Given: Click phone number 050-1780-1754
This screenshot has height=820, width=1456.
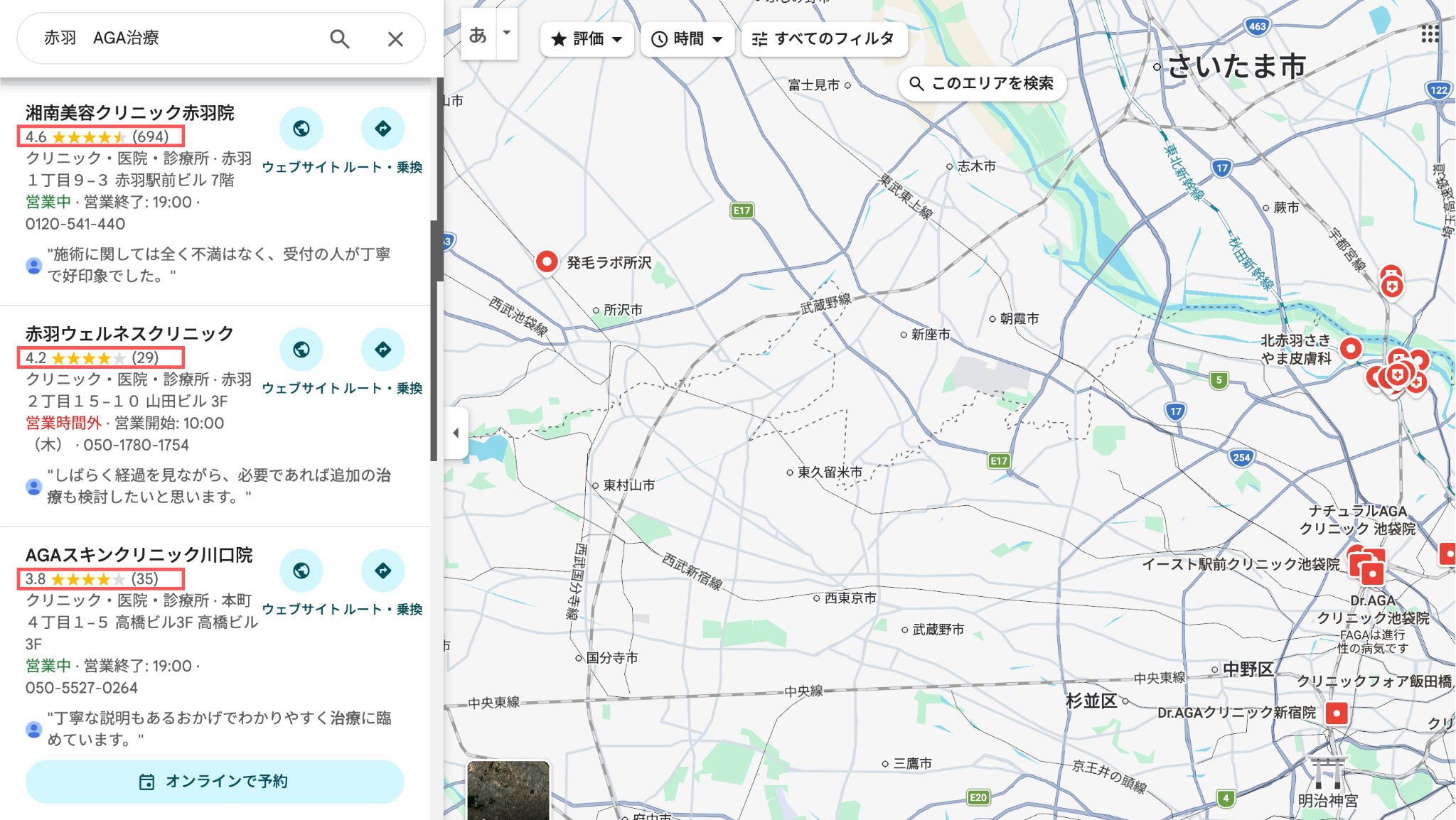Looking at the screenshot, I should [x=136, y=445].
